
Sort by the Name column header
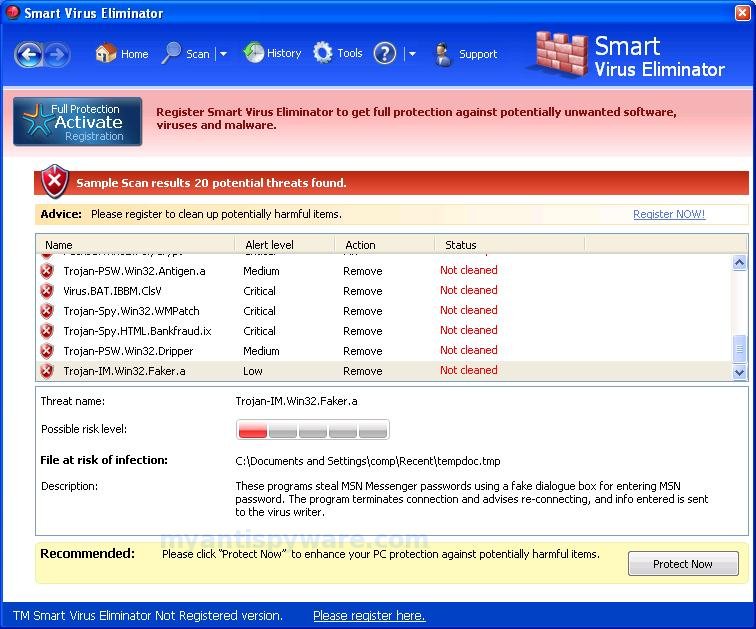click(x=135, y=244)
